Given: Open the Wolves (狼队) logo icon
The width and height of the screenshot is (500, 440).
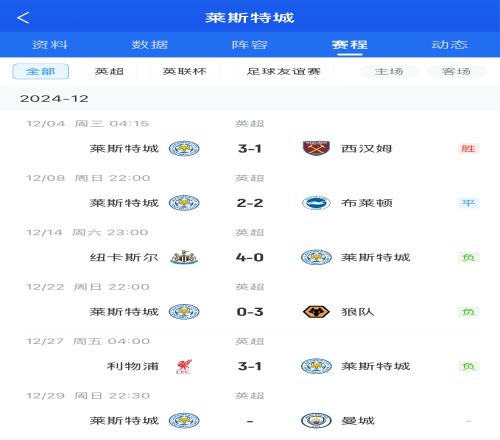Looking at the screenshot, I should [x=316, y=312].
